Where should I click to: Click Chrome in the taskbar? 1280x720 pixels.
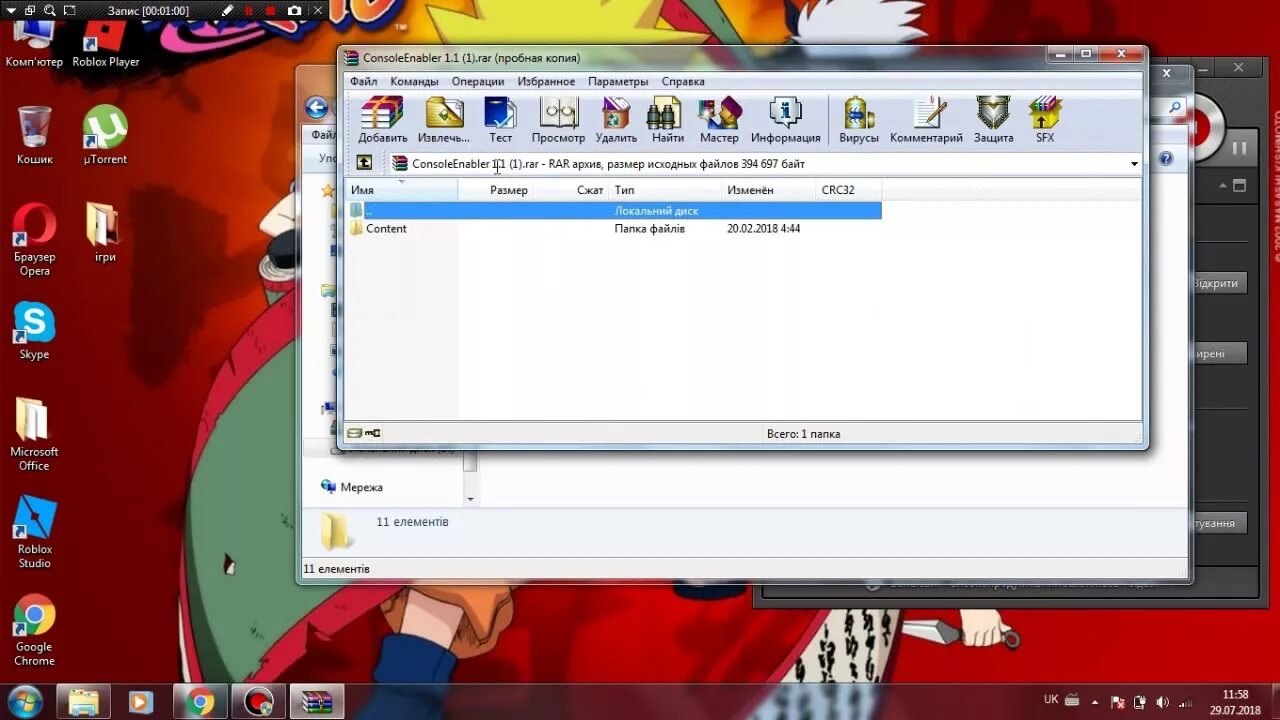tap(200, 702)
